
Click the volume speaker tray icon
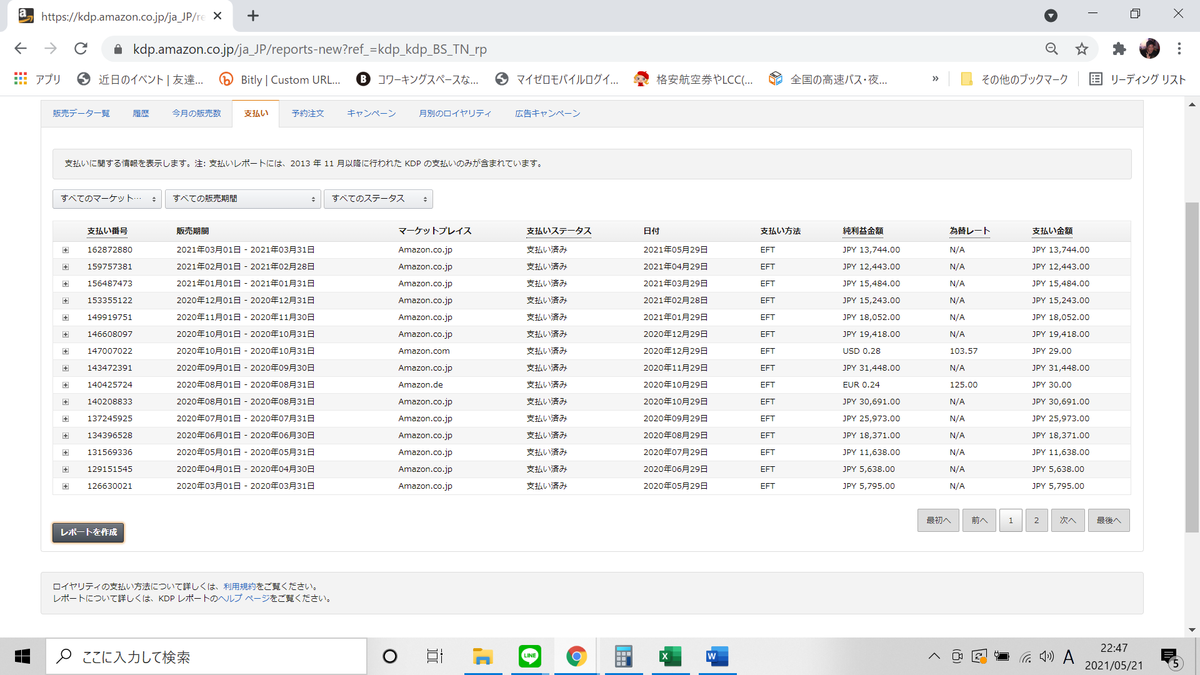[1046, 657]
